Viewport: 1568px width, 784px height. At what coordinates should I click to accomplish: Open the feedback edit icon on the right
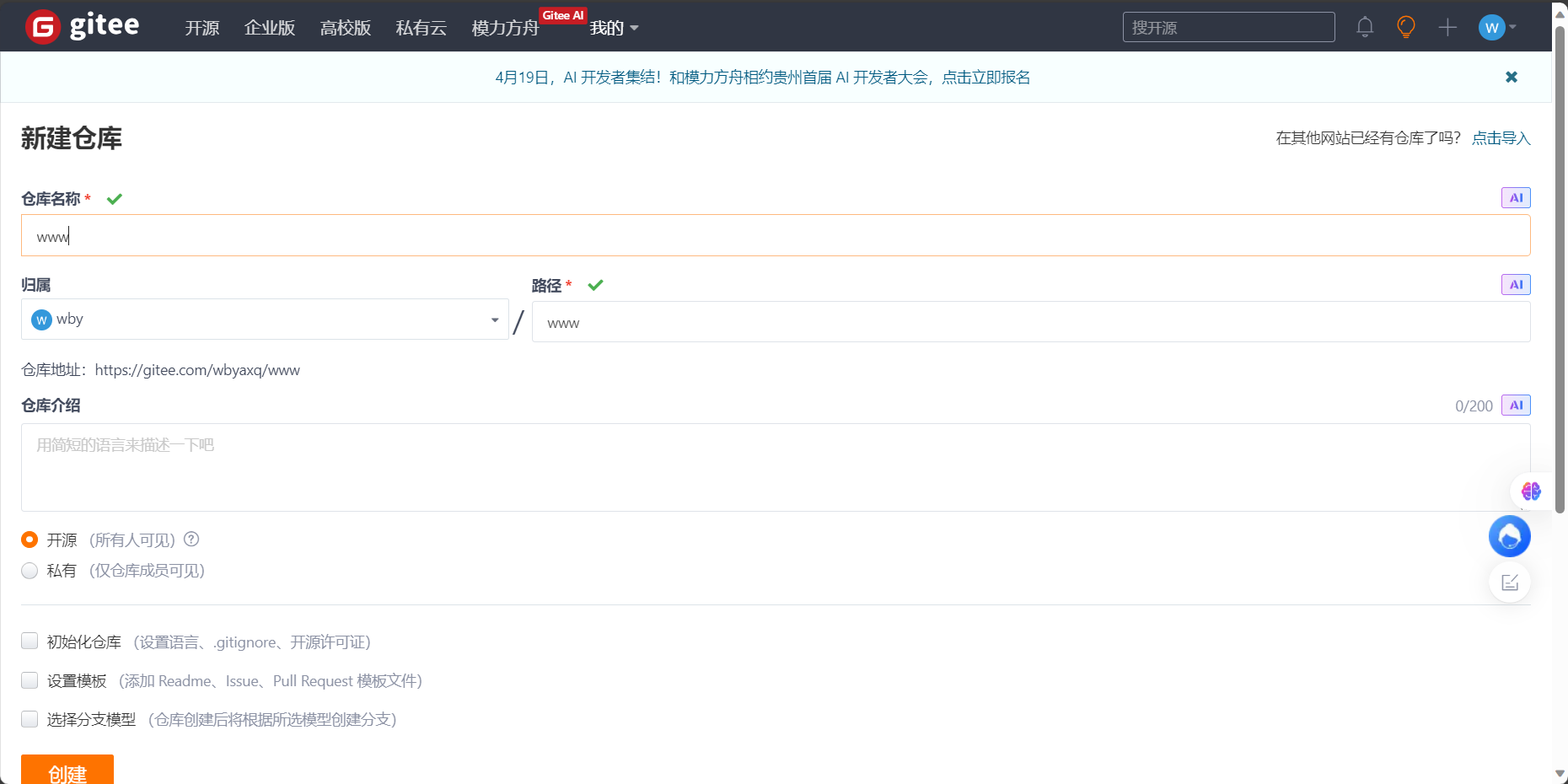click(1510, 582)
